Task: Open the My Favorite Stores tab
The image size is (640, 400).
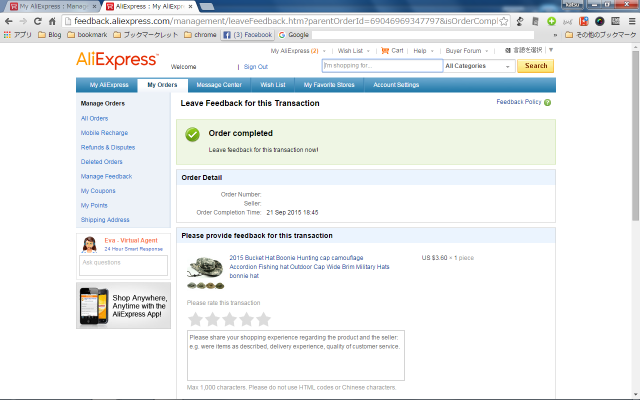Action: (329, 85)
